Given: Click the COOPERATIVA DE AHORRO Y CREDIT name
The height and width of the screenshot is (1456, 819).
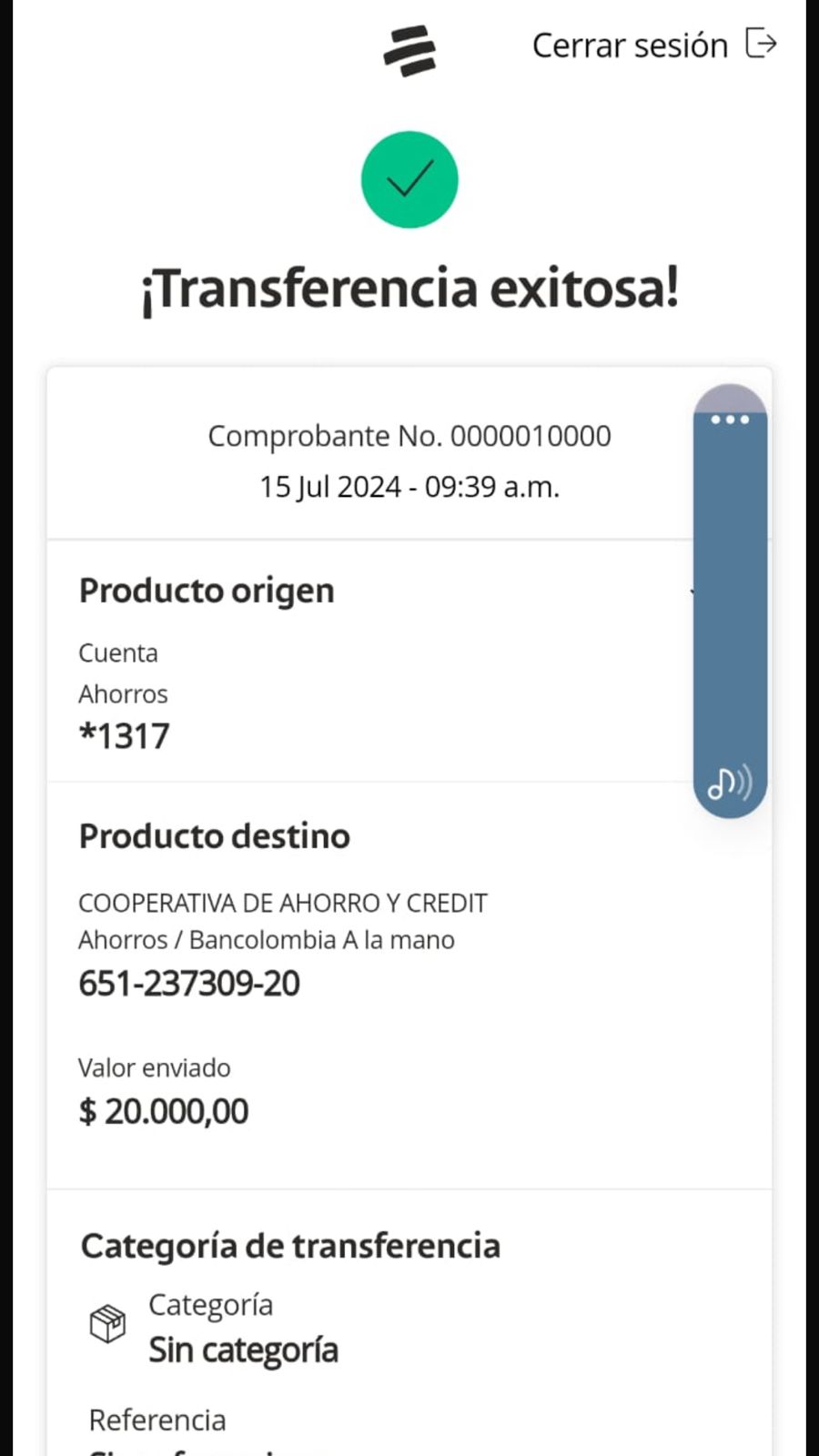Looking at the screenshot, I should click(283, 903).
